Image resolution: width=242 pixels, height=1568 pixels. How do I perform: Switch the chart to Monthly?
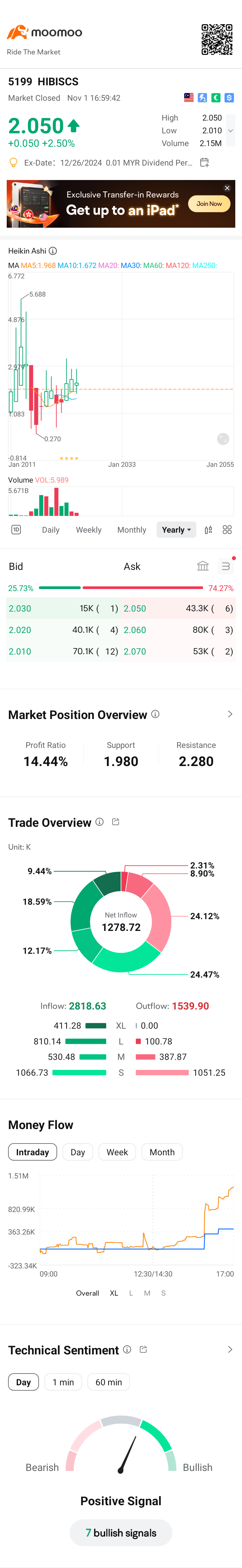click(132, 530)
